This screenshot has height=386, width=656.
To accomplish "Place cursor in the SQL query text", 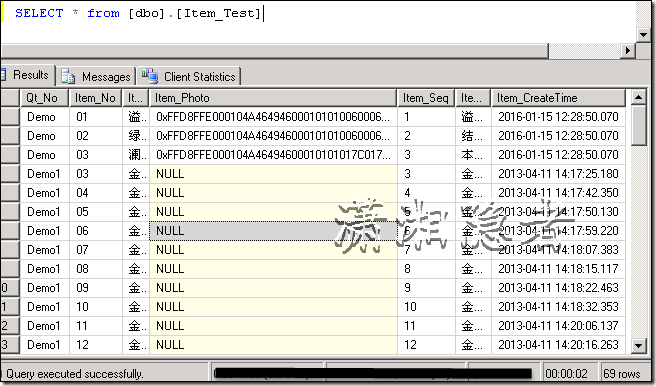I will (x=138, y=13).
